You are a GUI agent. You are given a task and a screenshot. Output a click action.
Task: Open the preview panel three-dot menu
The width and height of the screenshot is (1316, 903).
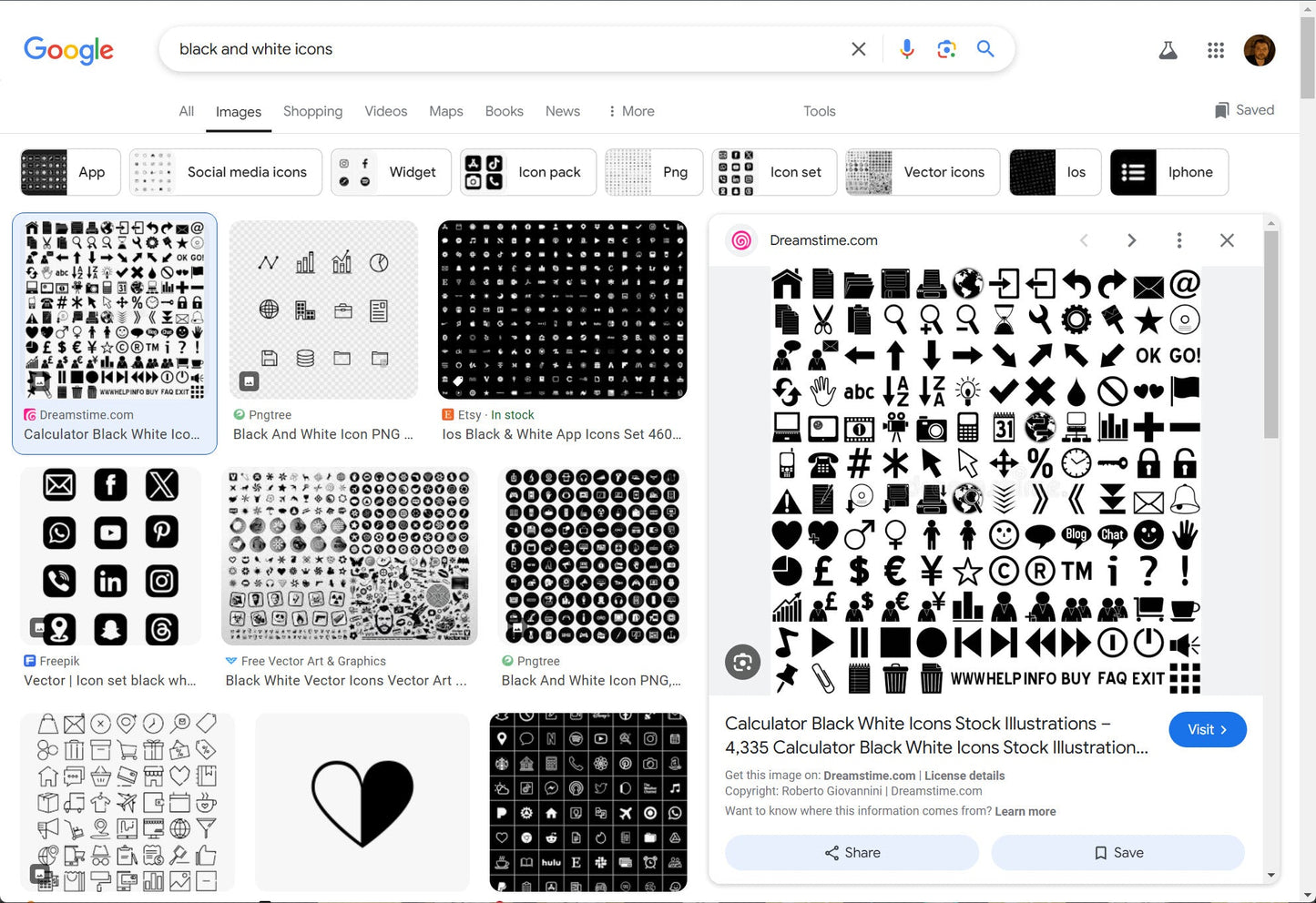(1179, 240)
